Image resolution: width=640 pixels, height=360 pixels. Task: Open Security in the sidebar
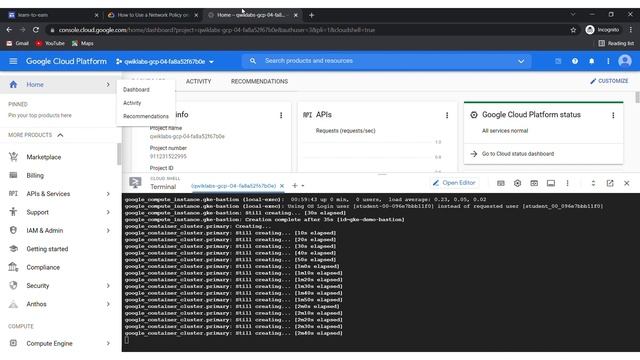pos(38,286)
